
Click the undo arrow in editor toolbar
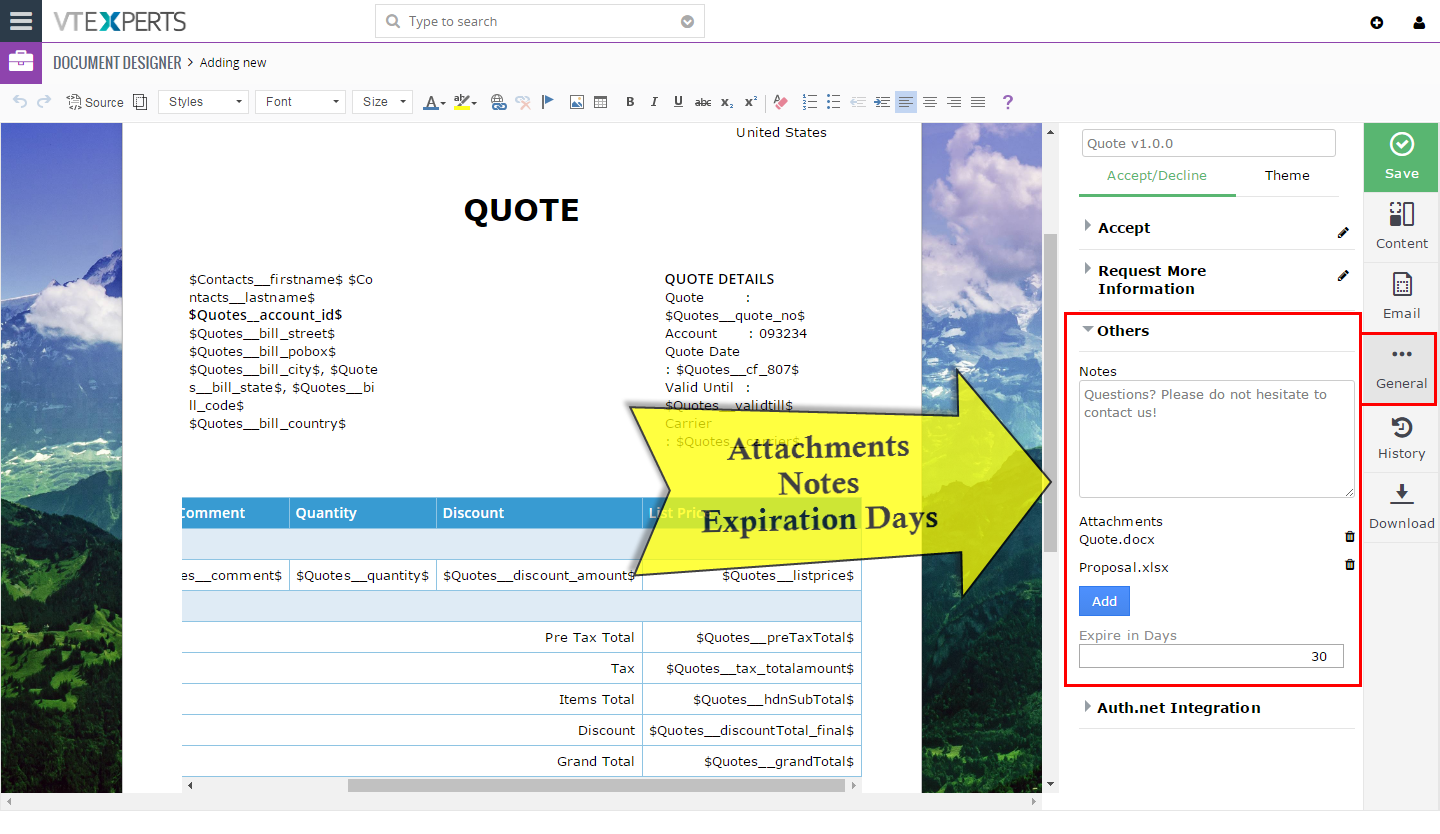pyautogui.click(x=20, y=102)
